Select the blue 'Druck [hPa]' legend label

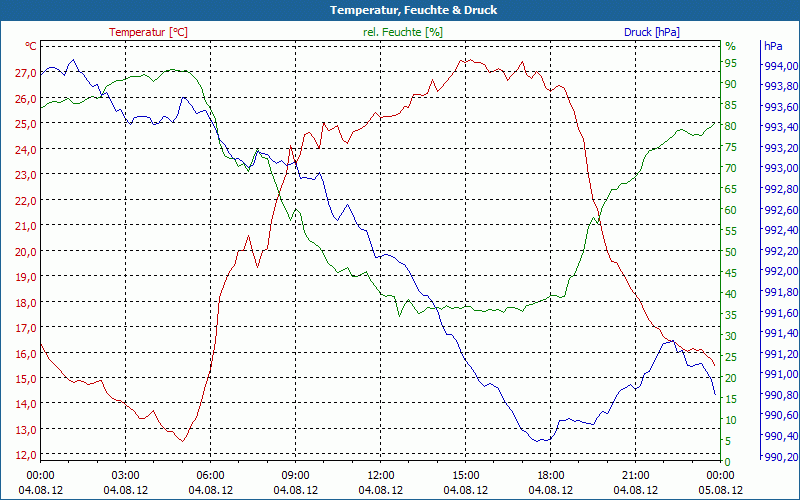pos(652,32)
